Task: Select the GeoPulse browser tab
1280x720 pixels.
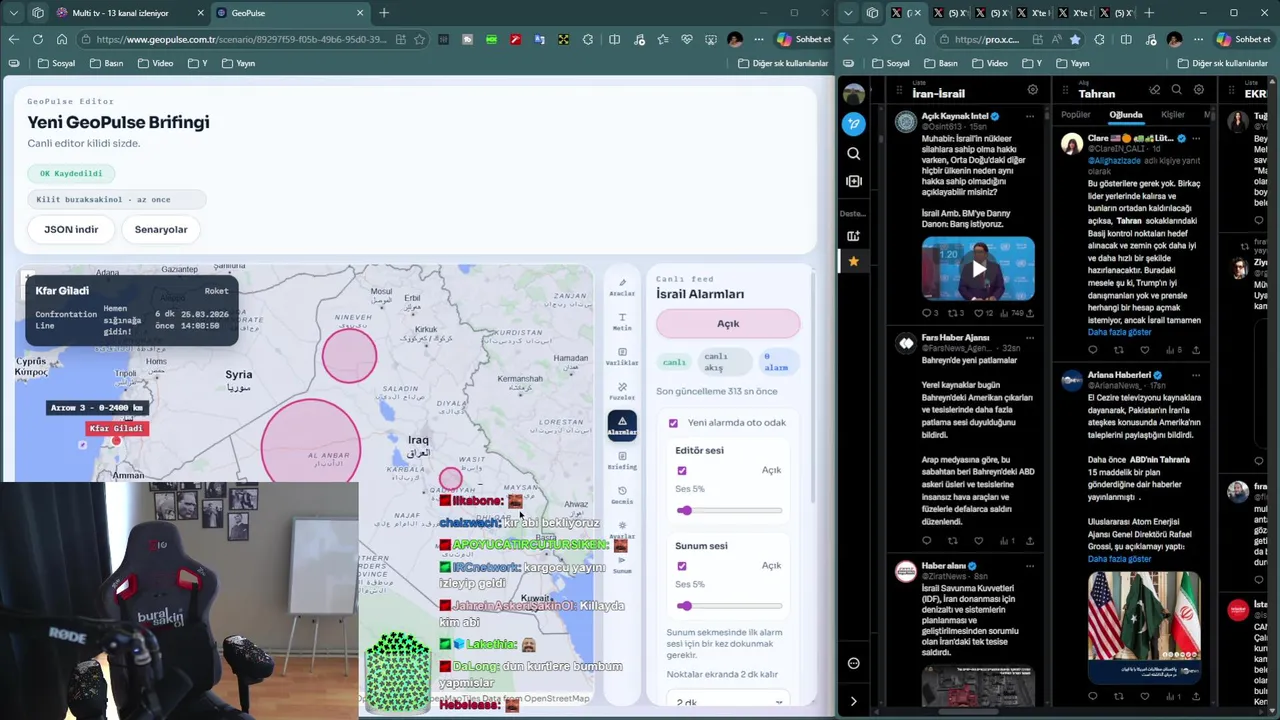Action: point(290,13)
